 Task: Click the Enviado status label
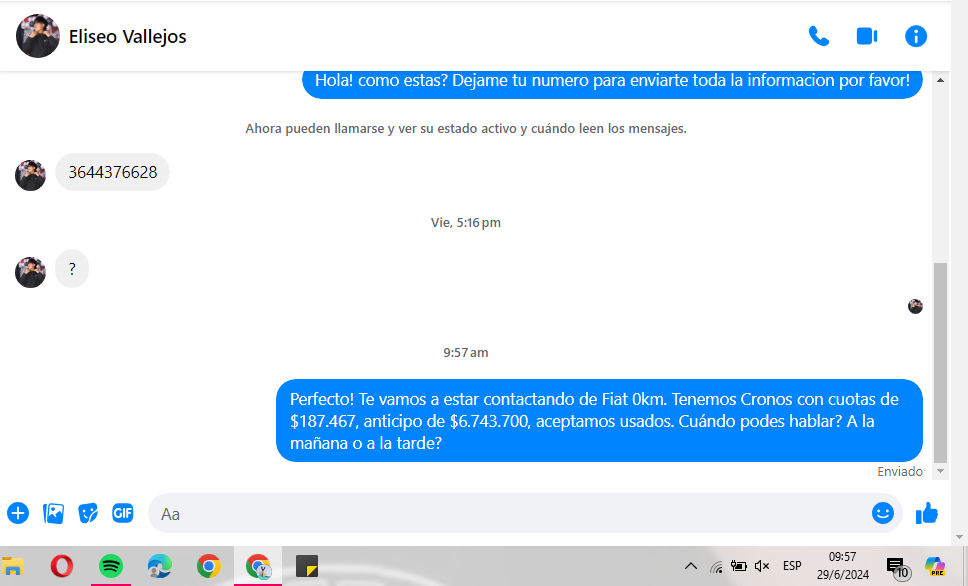coord(899,472)
